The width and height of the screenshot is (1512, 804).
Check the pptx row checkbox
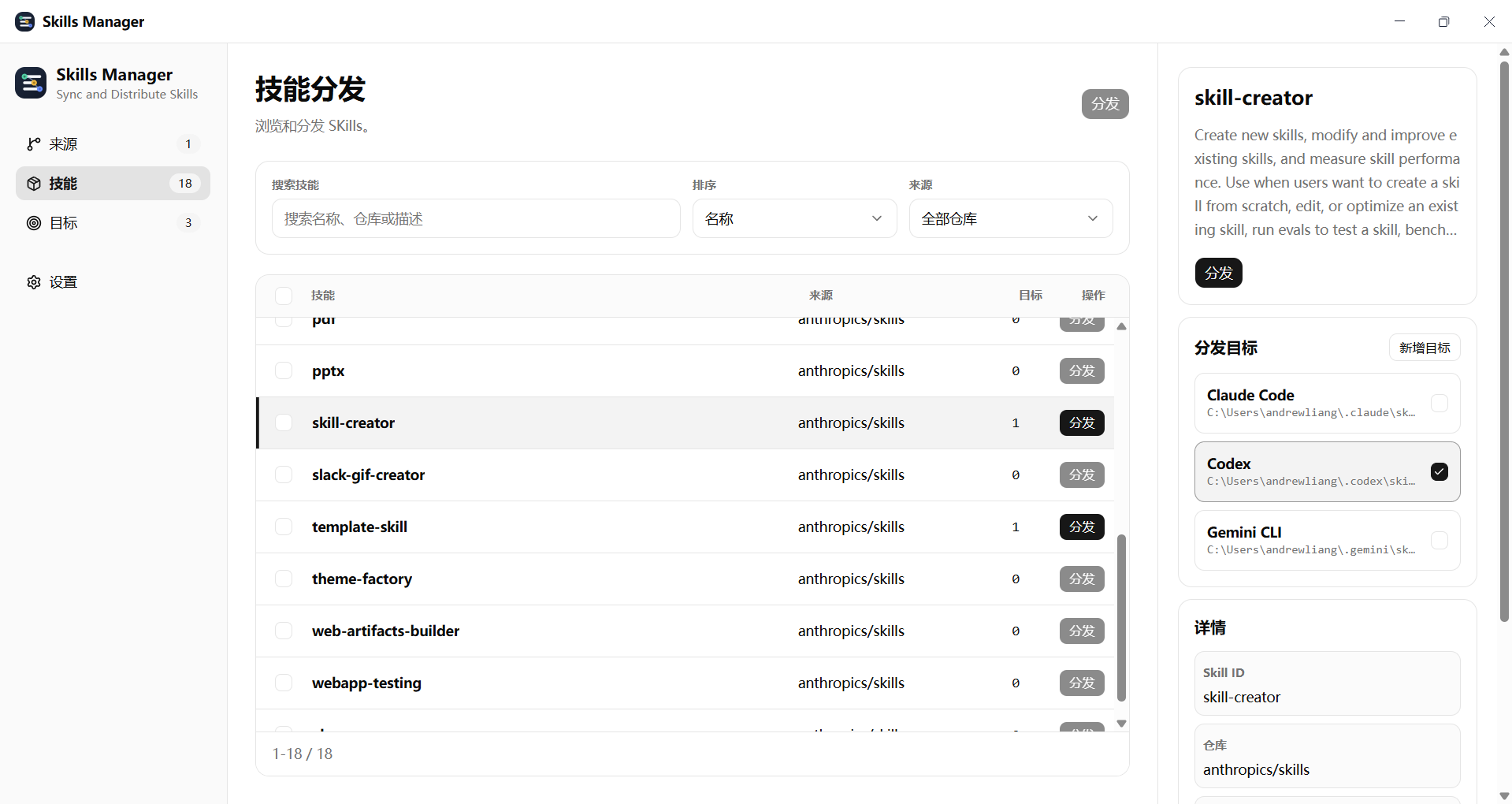point(284,370)
